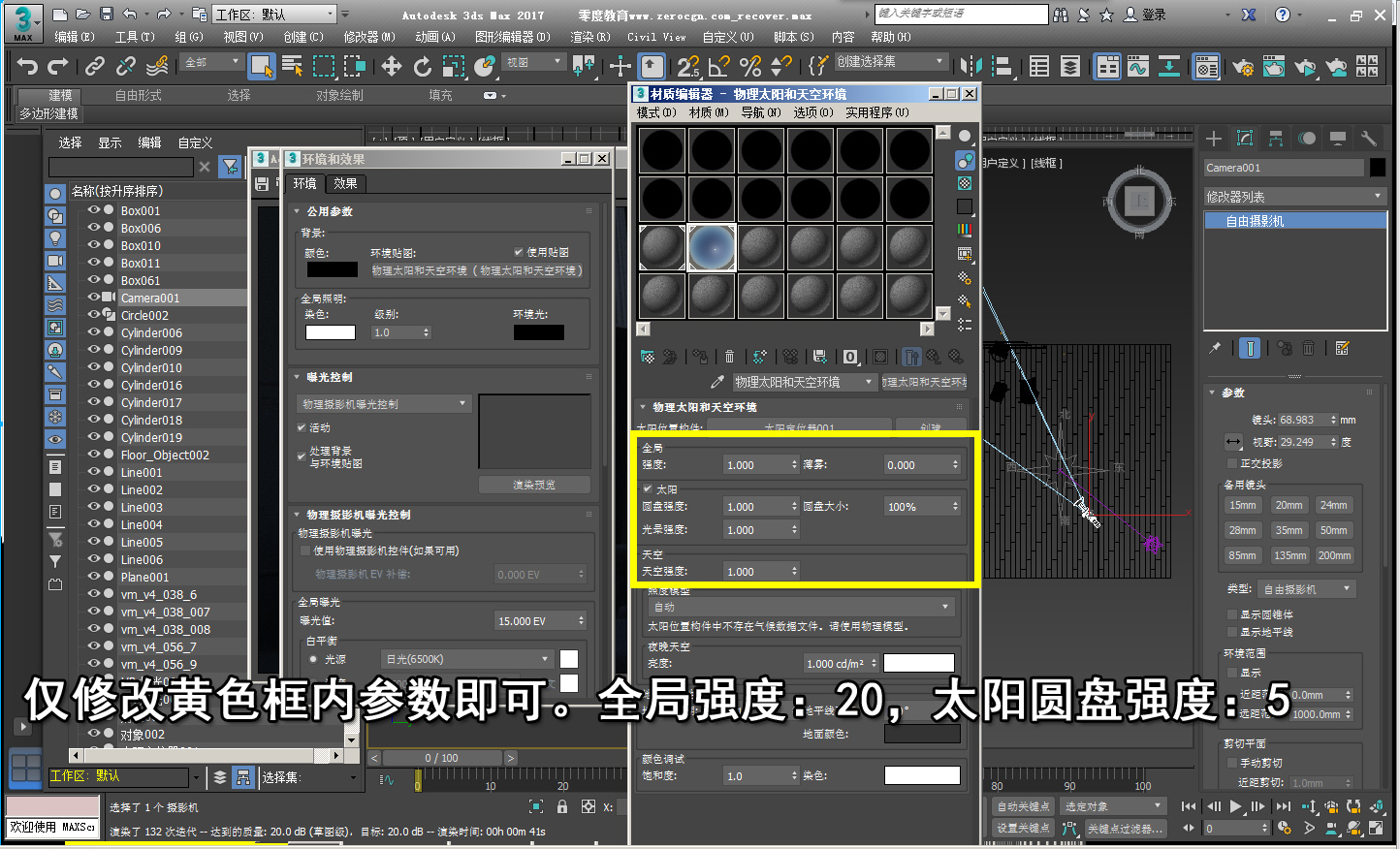Toggle Active checkbox under exposure control

[302, 427]
